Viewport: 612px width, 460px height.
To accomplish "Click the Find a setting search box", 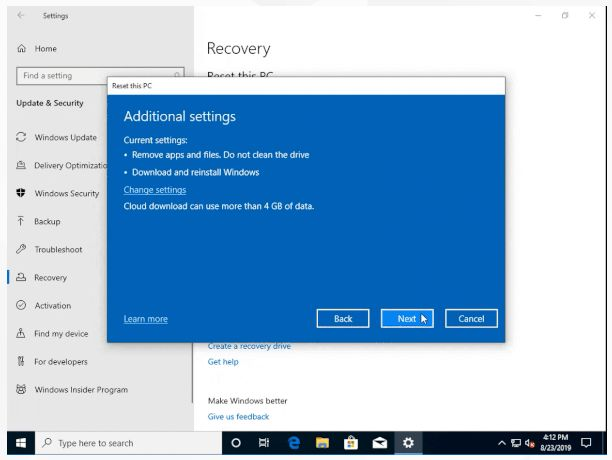I will [100, 76].
